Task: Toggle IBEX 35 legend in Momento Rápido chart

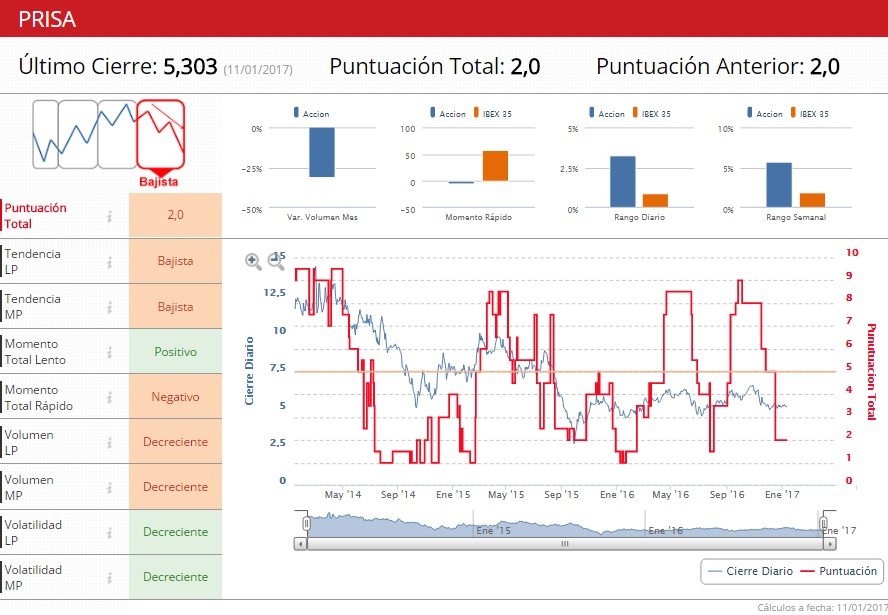Action: click(493, 113)
